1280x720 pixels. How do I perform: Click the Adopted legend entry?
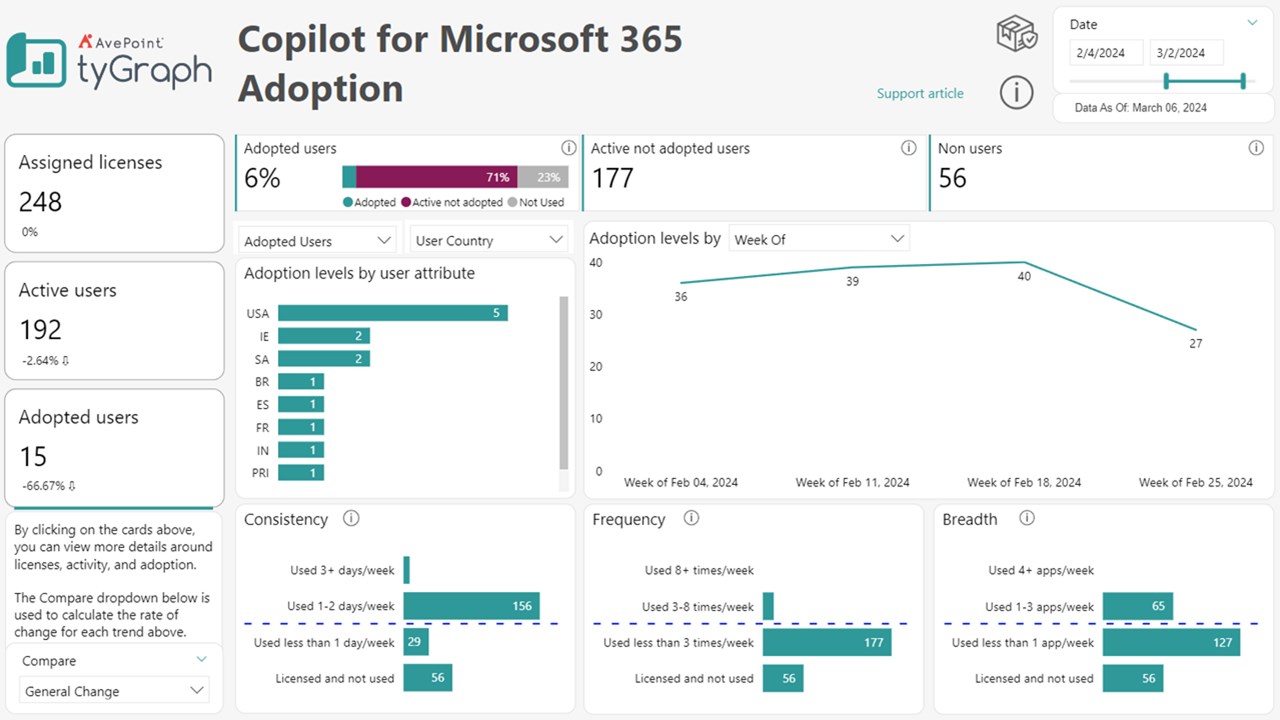tap(370, 202)
